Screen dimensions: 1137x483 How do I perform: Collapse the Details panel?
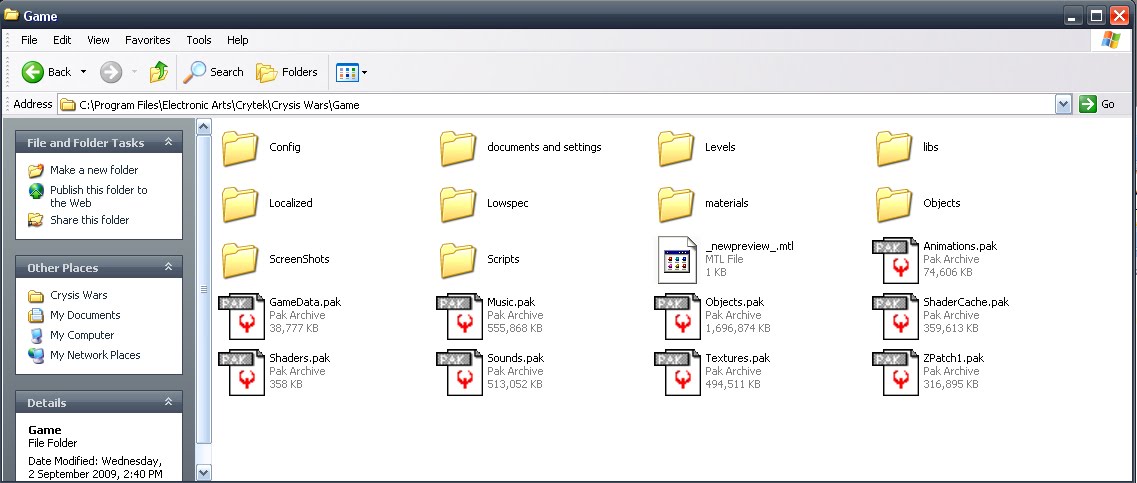(168, 402)
